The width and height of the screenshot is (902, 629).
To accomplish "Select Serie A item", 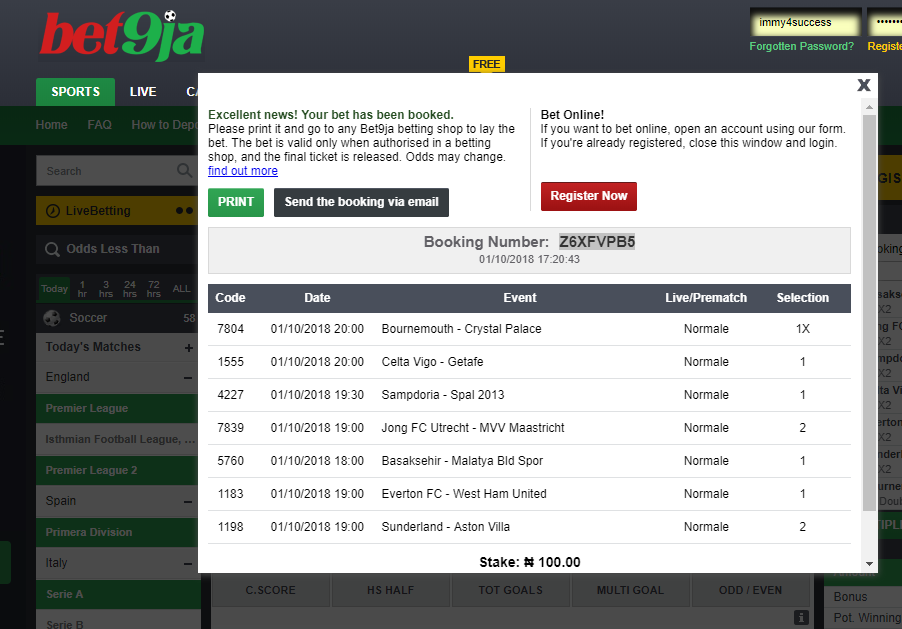I will pos(117,594).
